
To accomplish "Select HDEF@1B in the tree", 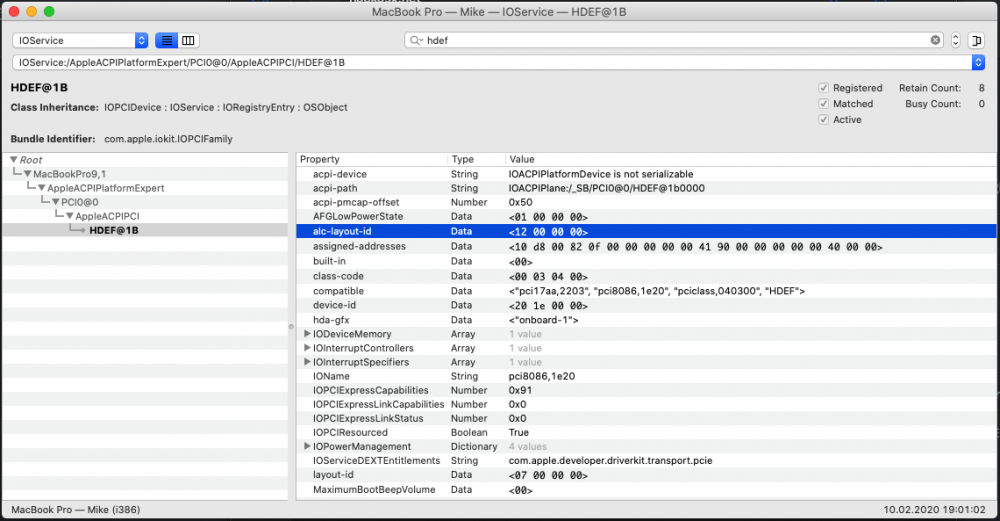I will (x=114, y=230).
